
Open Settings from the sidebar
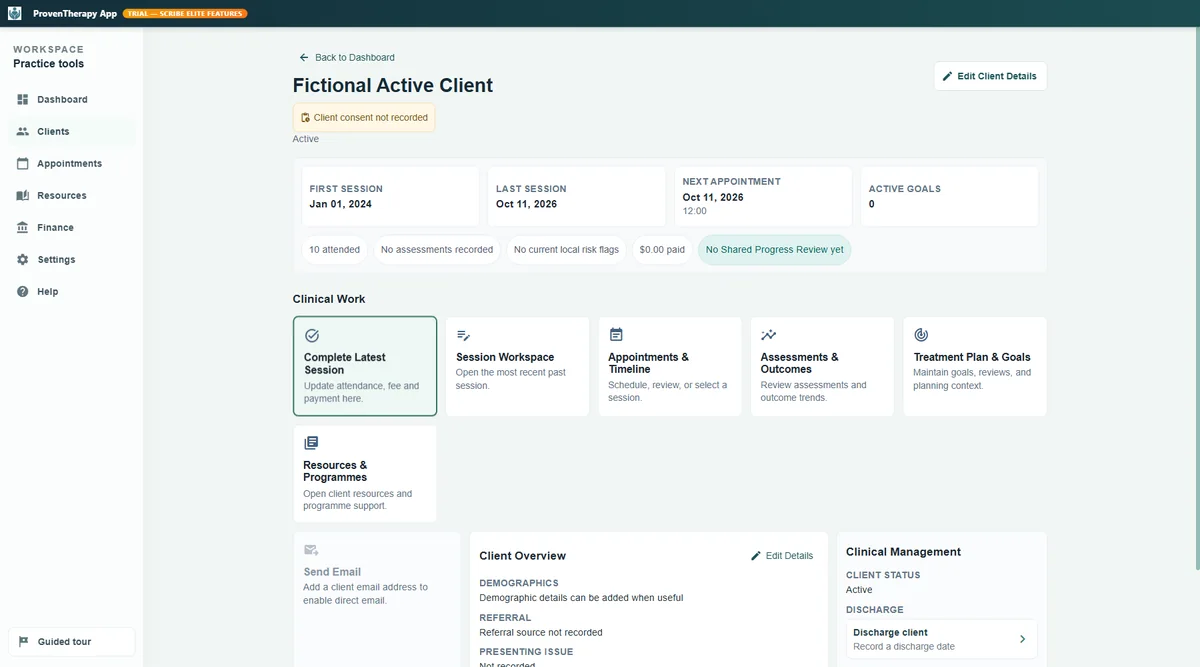coord(72,259)
